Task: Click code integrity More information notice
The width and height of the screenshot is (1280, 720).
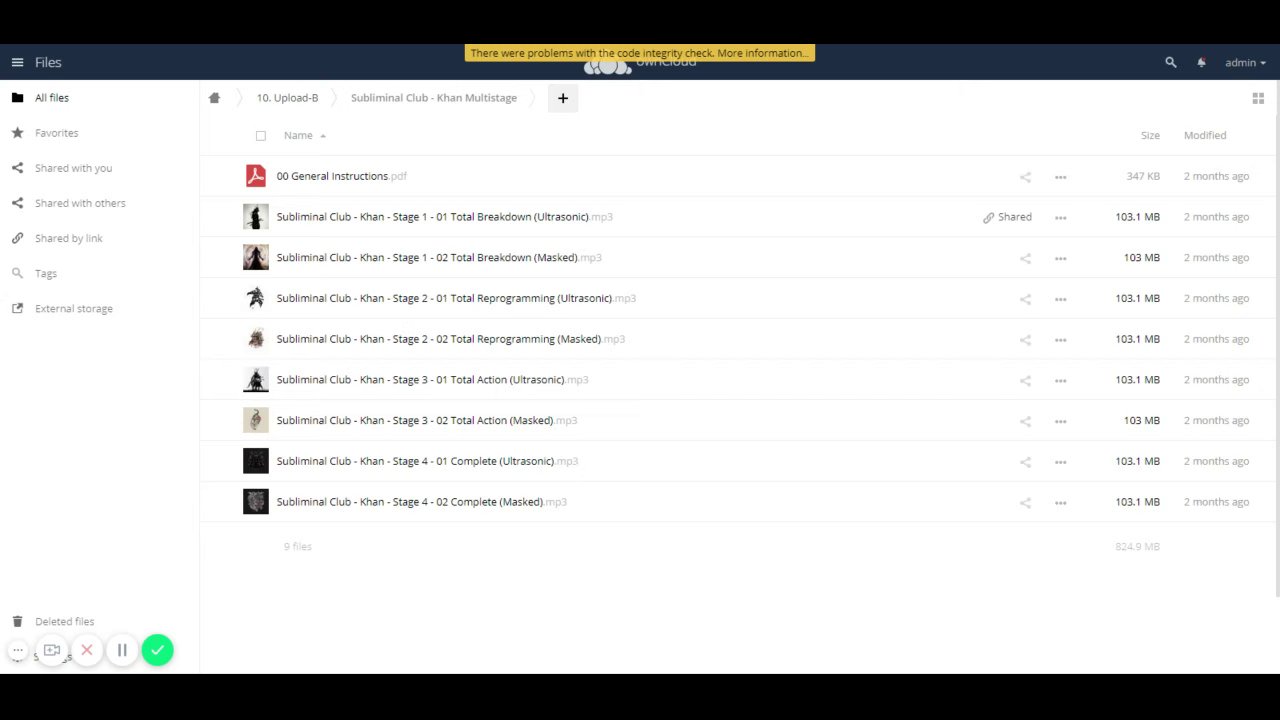Action: (x=640, y=53)
